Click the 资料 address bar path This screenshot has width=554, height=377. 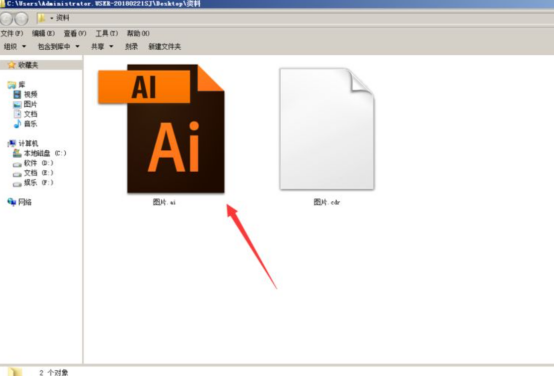pyautogui.click(x=63, y=18)
